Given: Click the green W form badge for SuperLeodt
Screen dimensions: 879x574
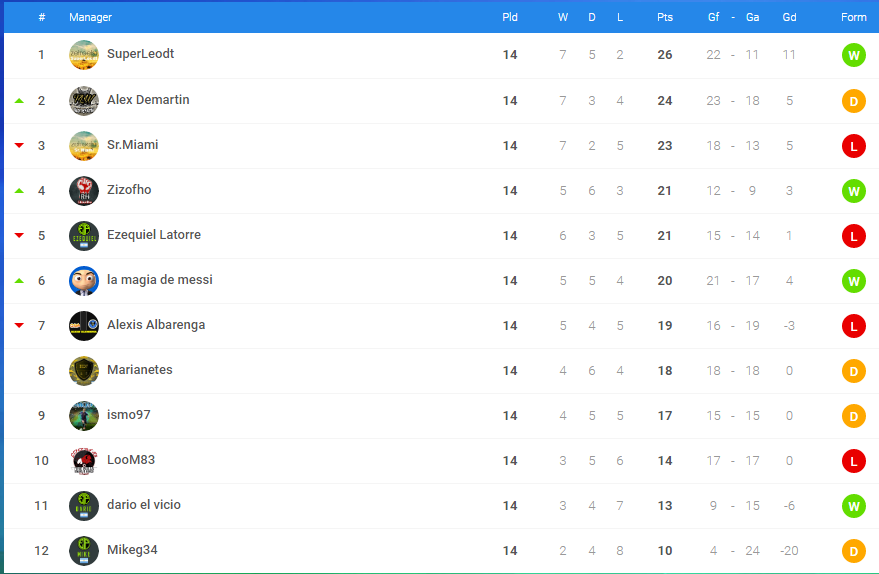Looking at the screenshot, I should 853,55.
